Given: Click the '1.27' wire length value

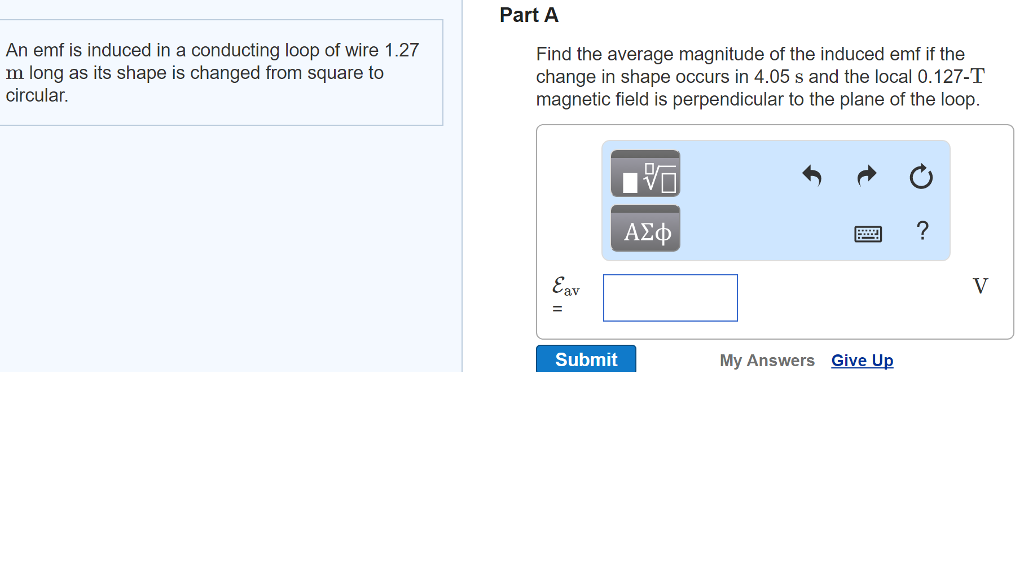Looking at the screenshot, I should click(x=401, y=50).
